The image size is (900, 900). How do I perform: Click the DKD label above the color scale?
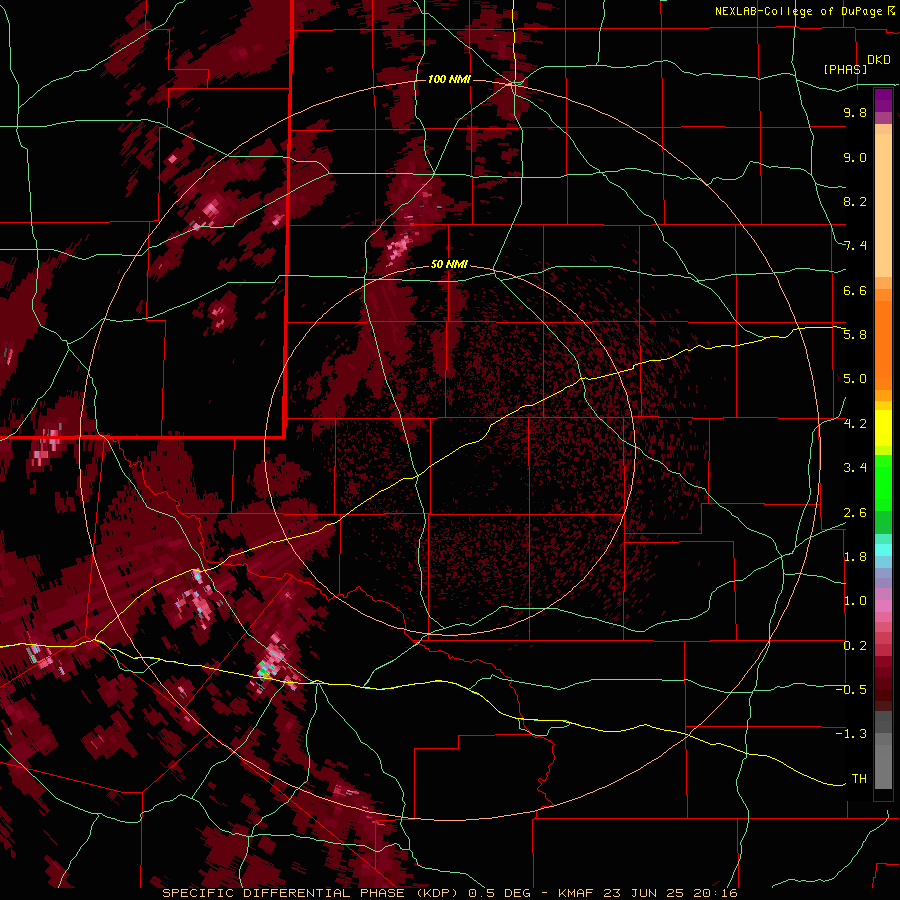click(x=879, y=60)
